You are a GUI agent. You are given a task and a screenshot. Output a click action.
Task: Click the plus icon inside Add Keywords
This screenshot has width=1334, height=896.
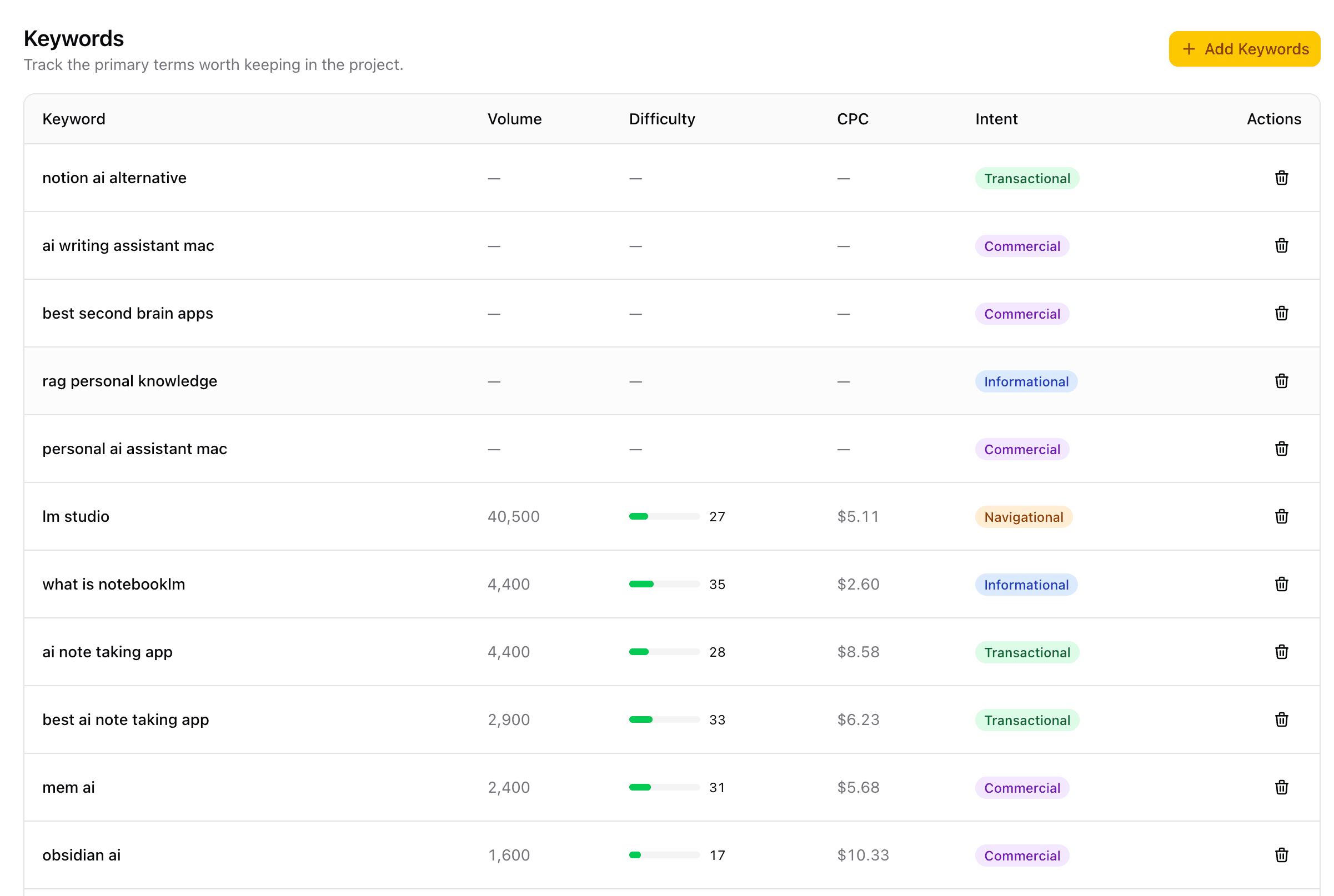[x=1189, y=48]
